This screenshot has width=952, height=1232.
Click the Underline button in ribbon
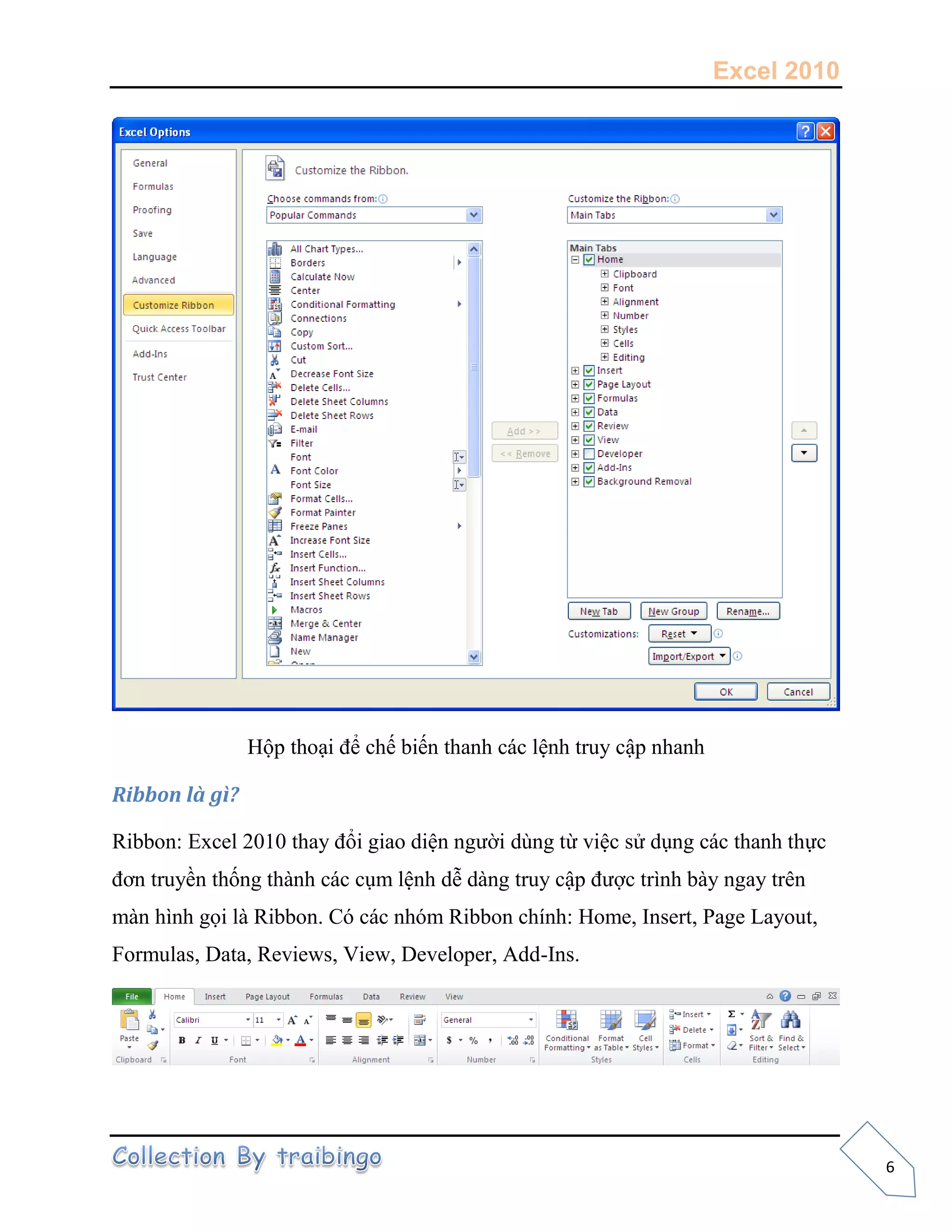tap(214, 1040)
